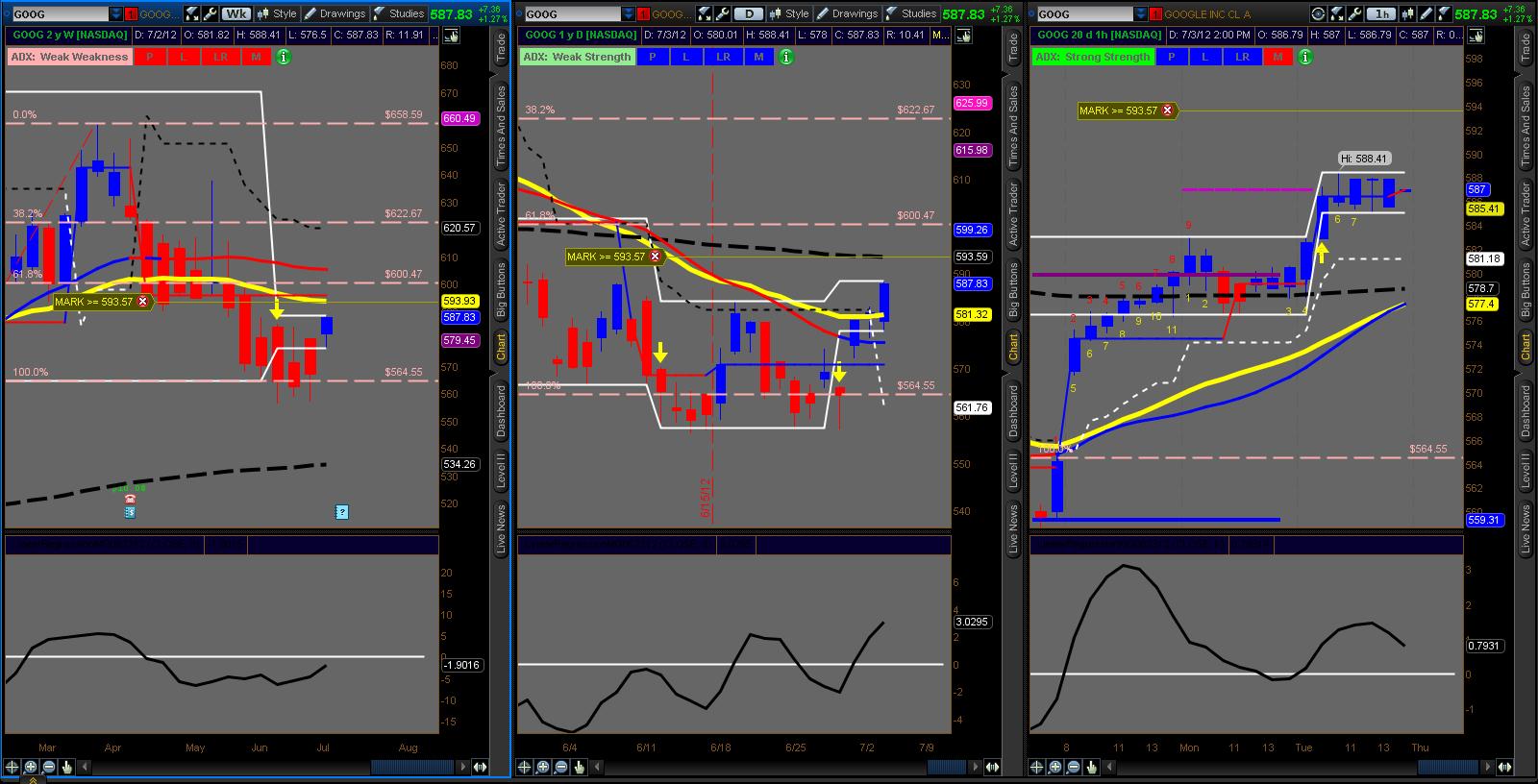Open Trade side tab in weekly chart
Viewport: 1538px width, 784px height.
click(x=501, y=48)
